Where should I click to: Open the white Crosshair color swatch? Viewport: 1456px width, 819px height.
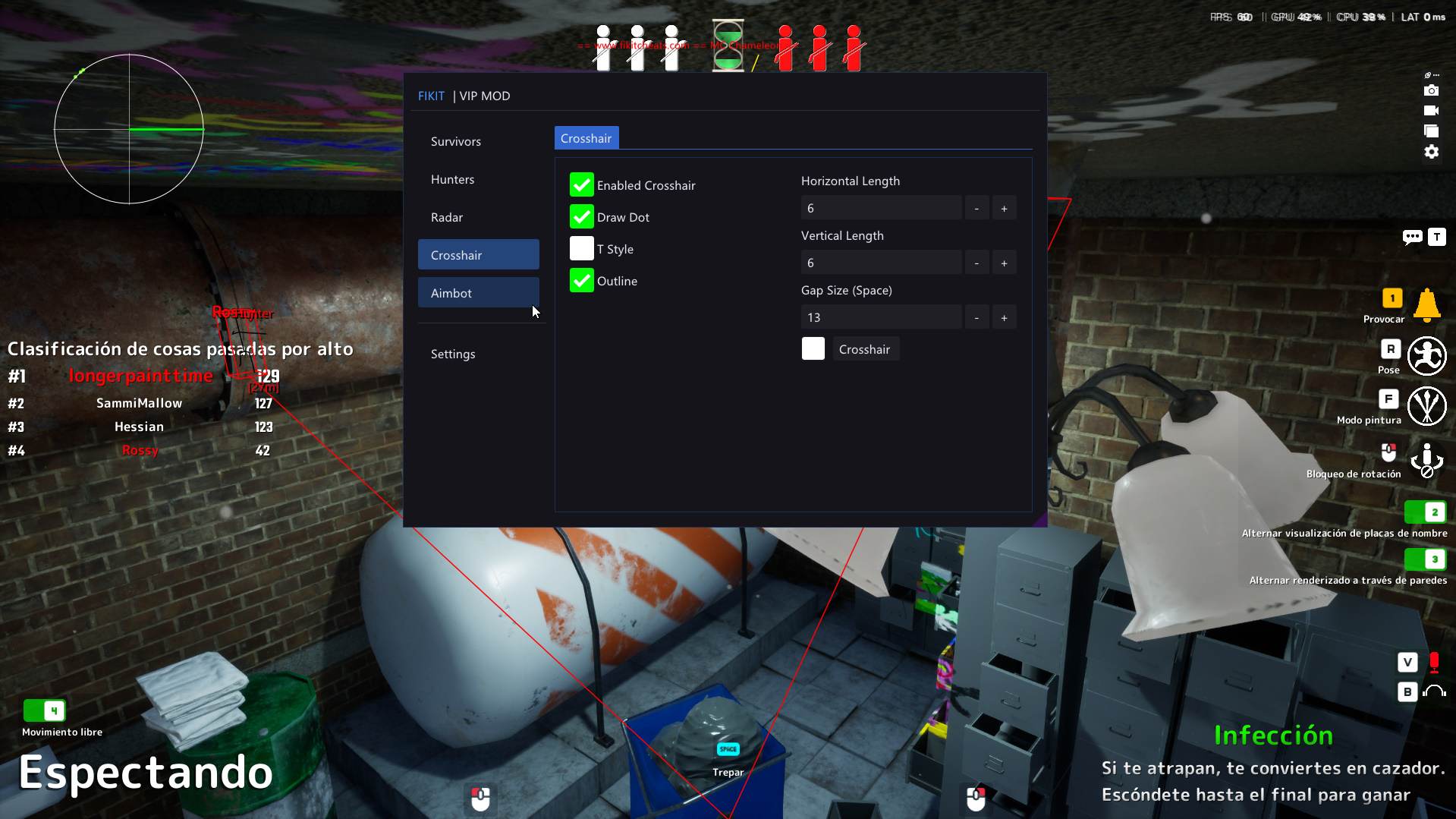pos(813,348)
